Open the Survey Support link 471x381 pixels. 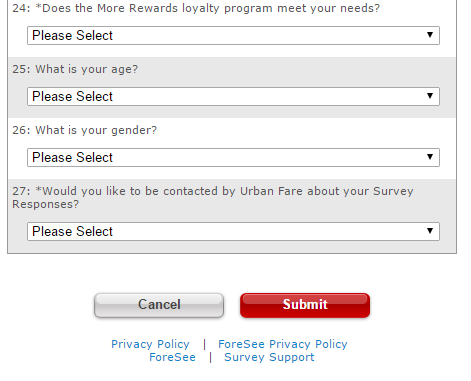tap(269, 357)
